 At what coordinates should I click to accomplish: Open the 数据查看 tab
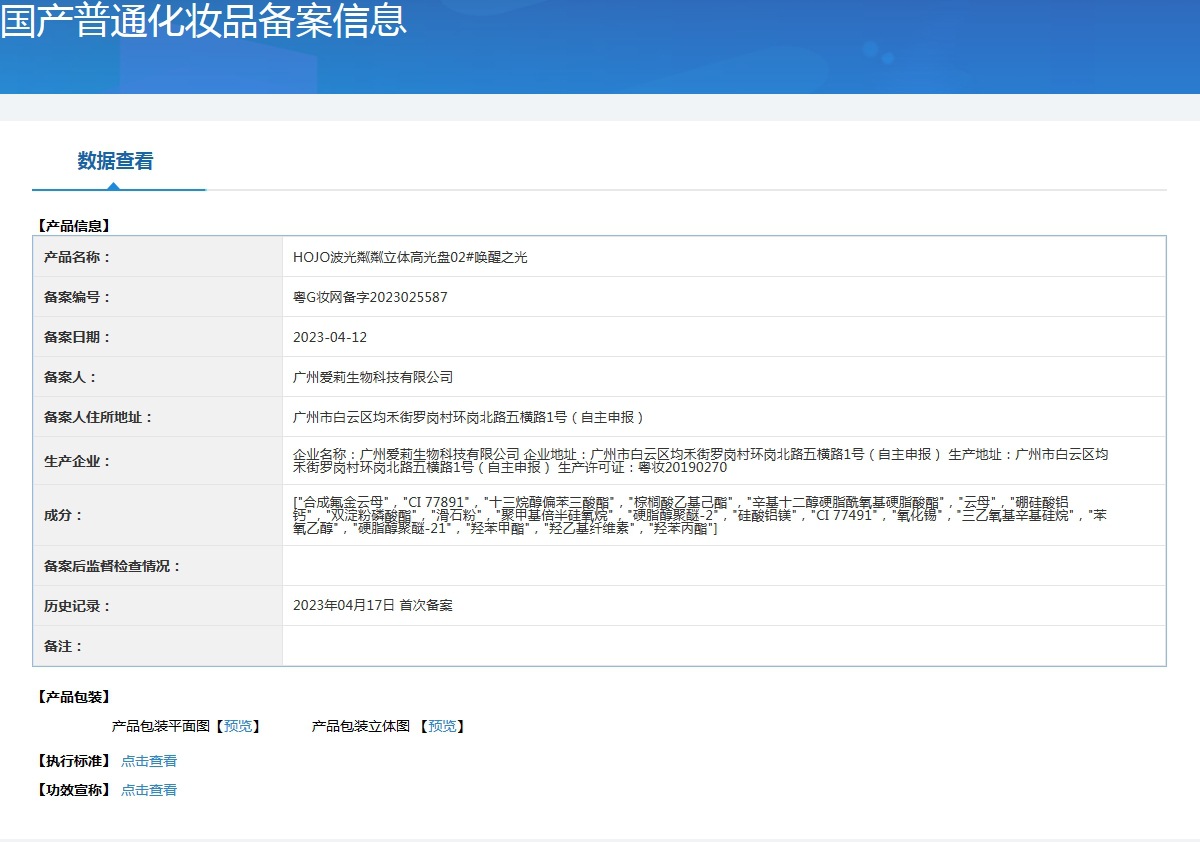(115, 161)
